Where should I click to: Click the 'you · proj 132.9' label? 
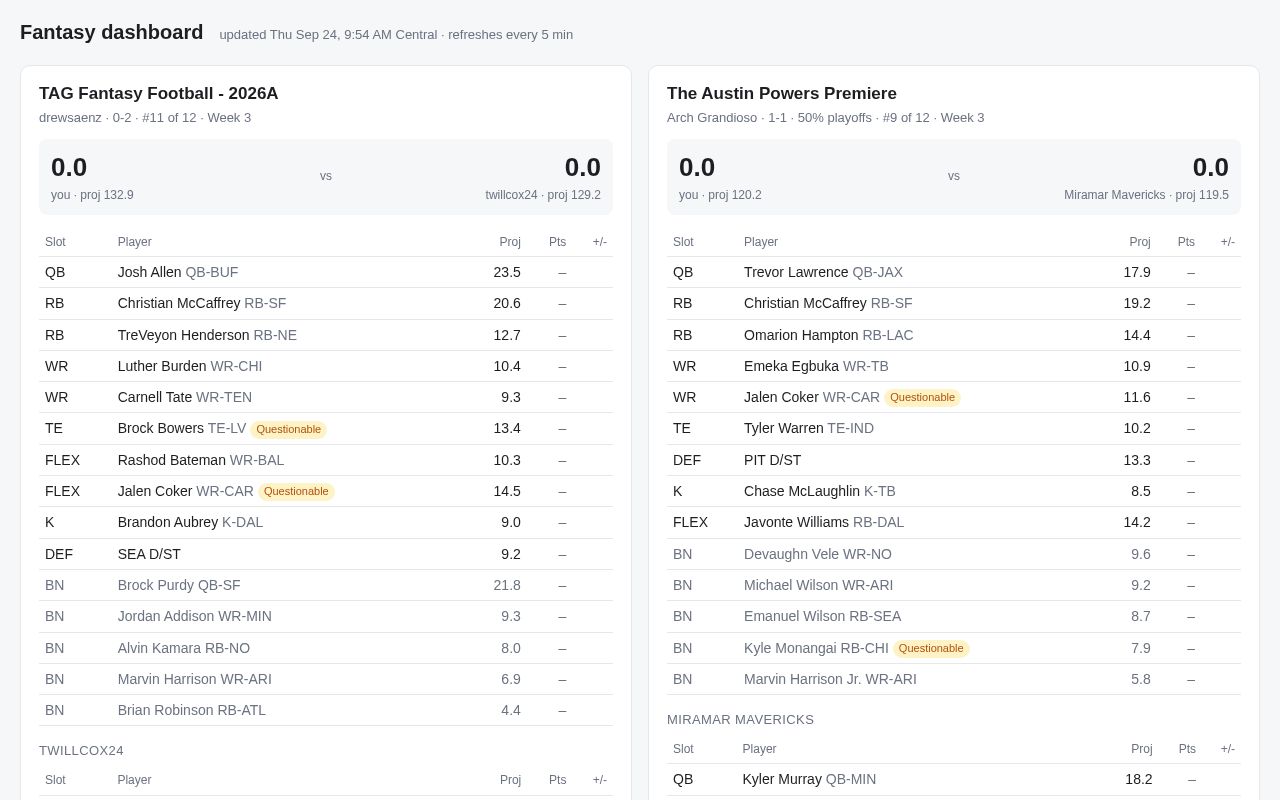tap(92, 195)
